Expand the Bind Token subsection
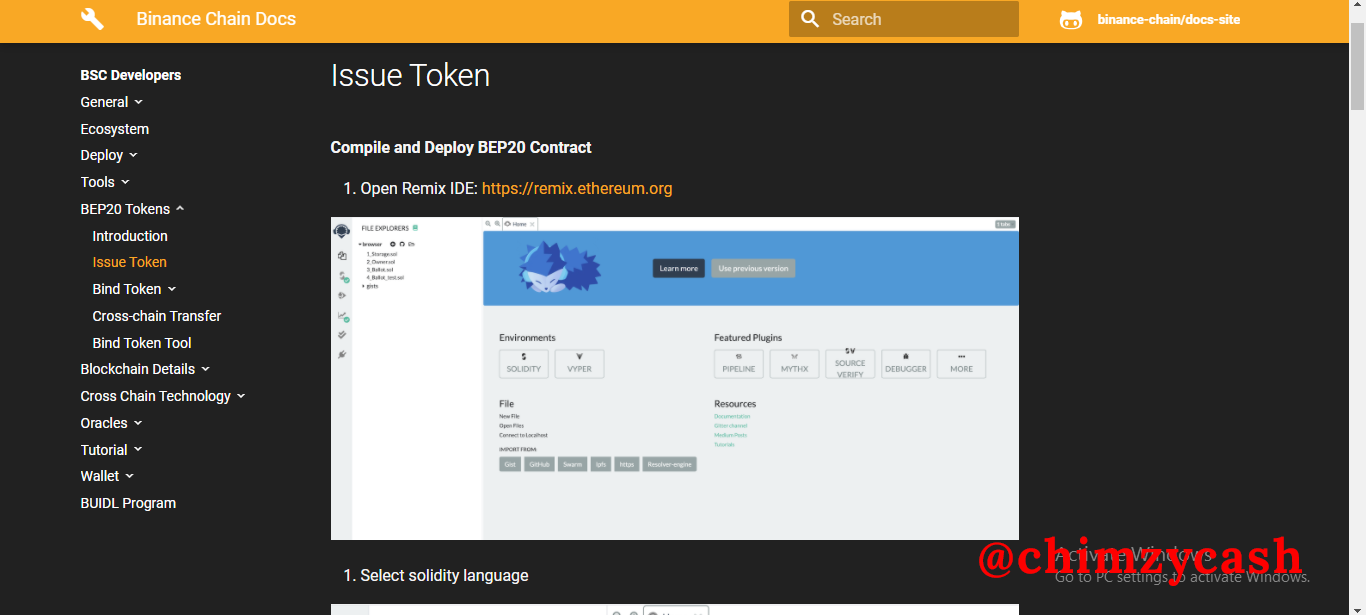 134,289
